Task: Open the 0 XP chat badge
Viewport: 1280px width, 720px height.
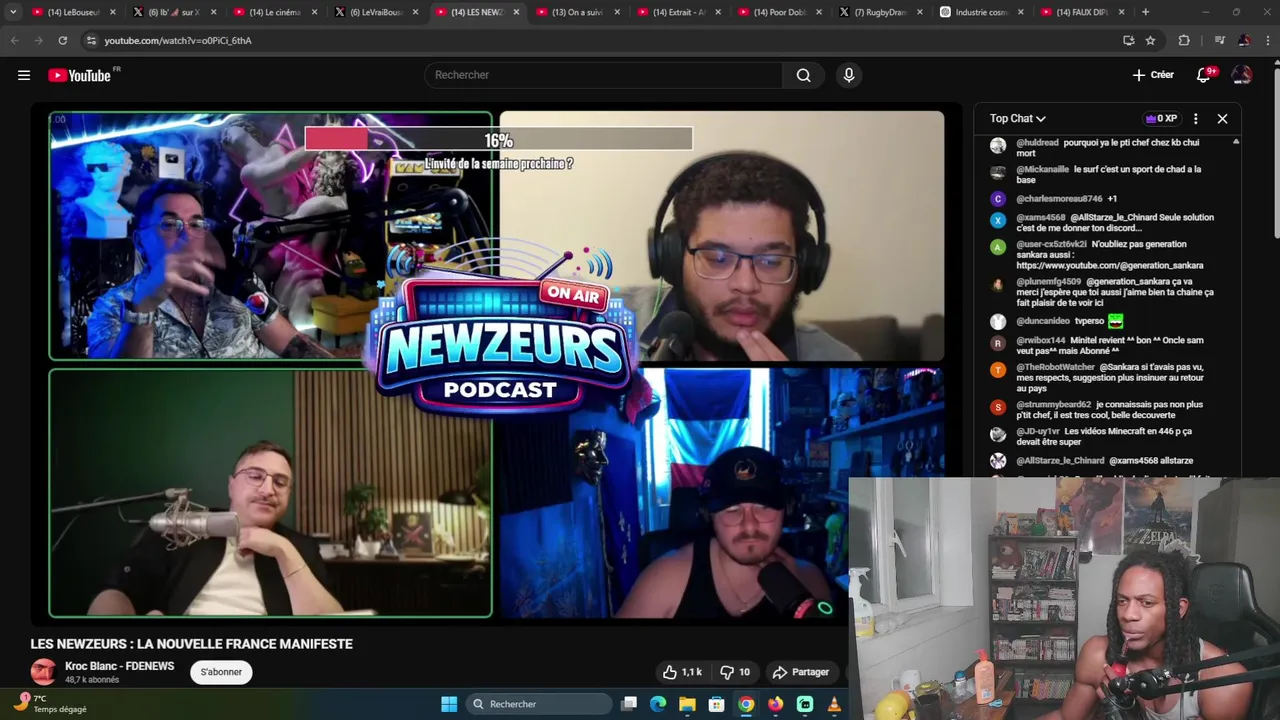Action: pos(1161,119)
